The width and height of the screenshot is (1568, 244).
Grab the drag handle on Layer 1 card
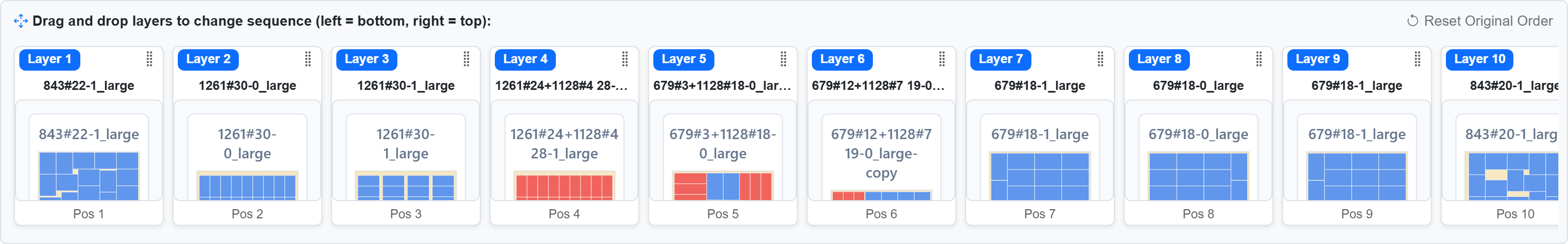point(149,58)
